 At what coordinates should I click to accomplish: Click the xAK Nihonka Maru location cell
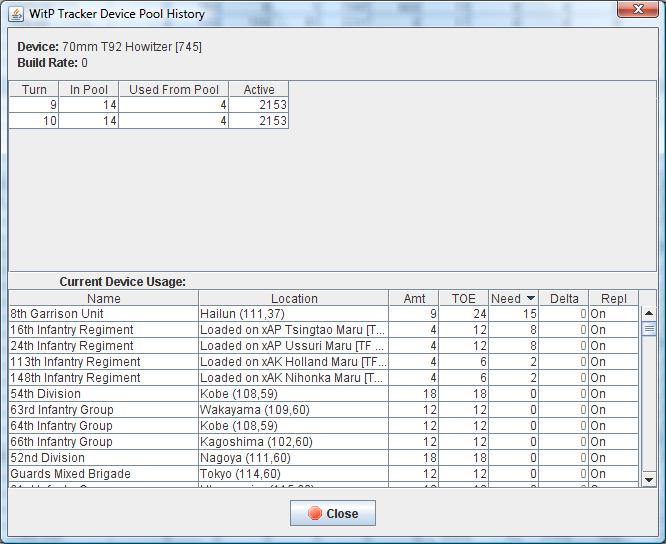(x=293, y=378)
